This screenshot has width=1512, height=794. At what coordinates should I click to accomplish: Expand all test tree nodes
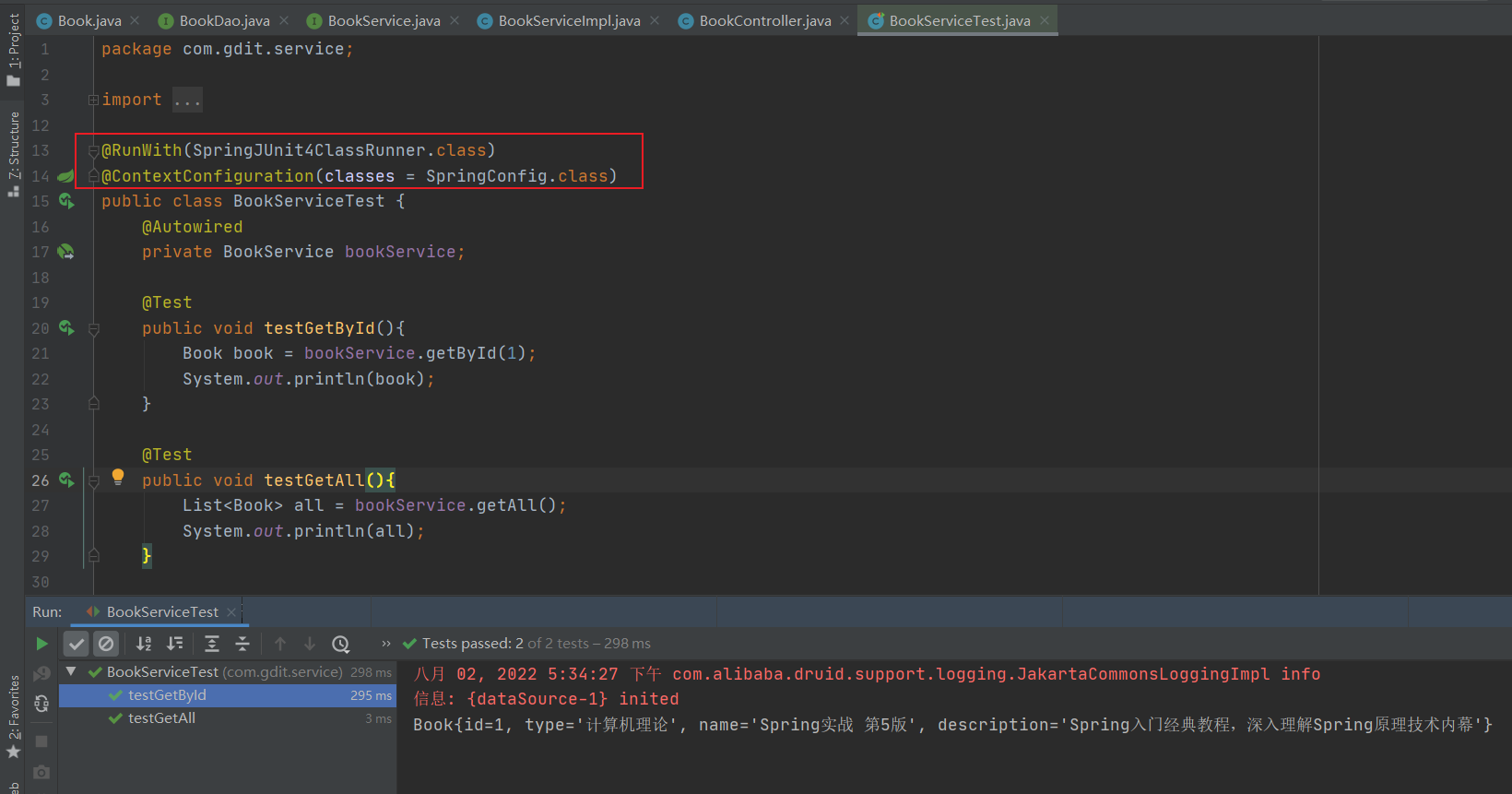tap(212, 644)
